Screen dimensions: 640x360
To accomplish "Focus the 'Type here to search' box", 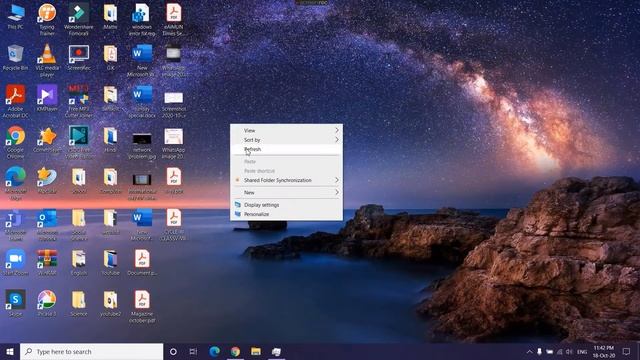I will point(91,351).
